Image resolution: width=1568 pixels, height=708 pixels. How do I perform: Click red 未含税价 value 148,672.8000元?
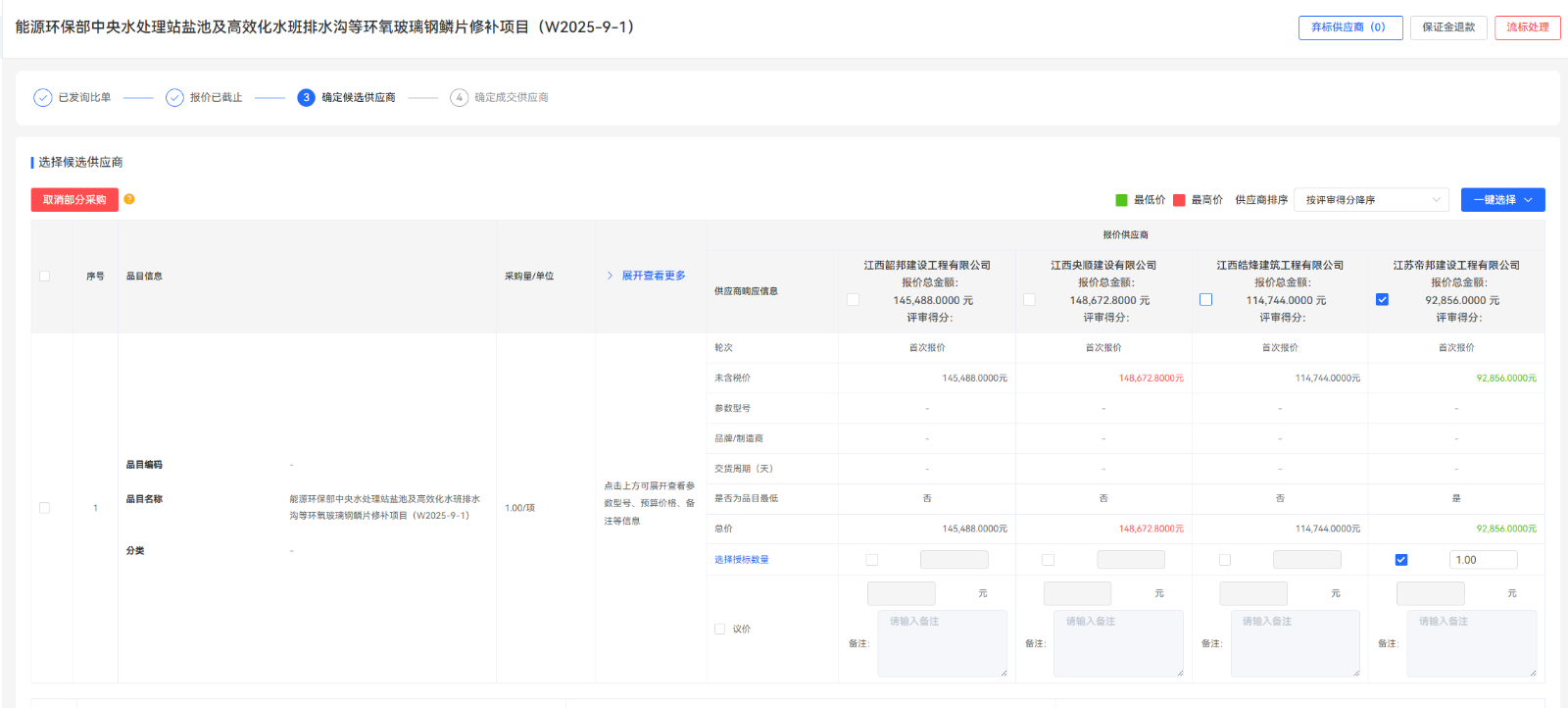click(1151, 379)
